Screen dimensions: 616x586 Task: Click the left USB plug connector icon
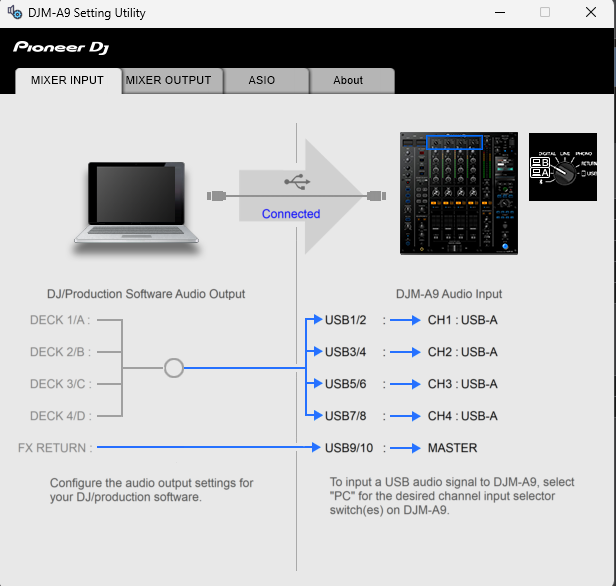(216, 196)
